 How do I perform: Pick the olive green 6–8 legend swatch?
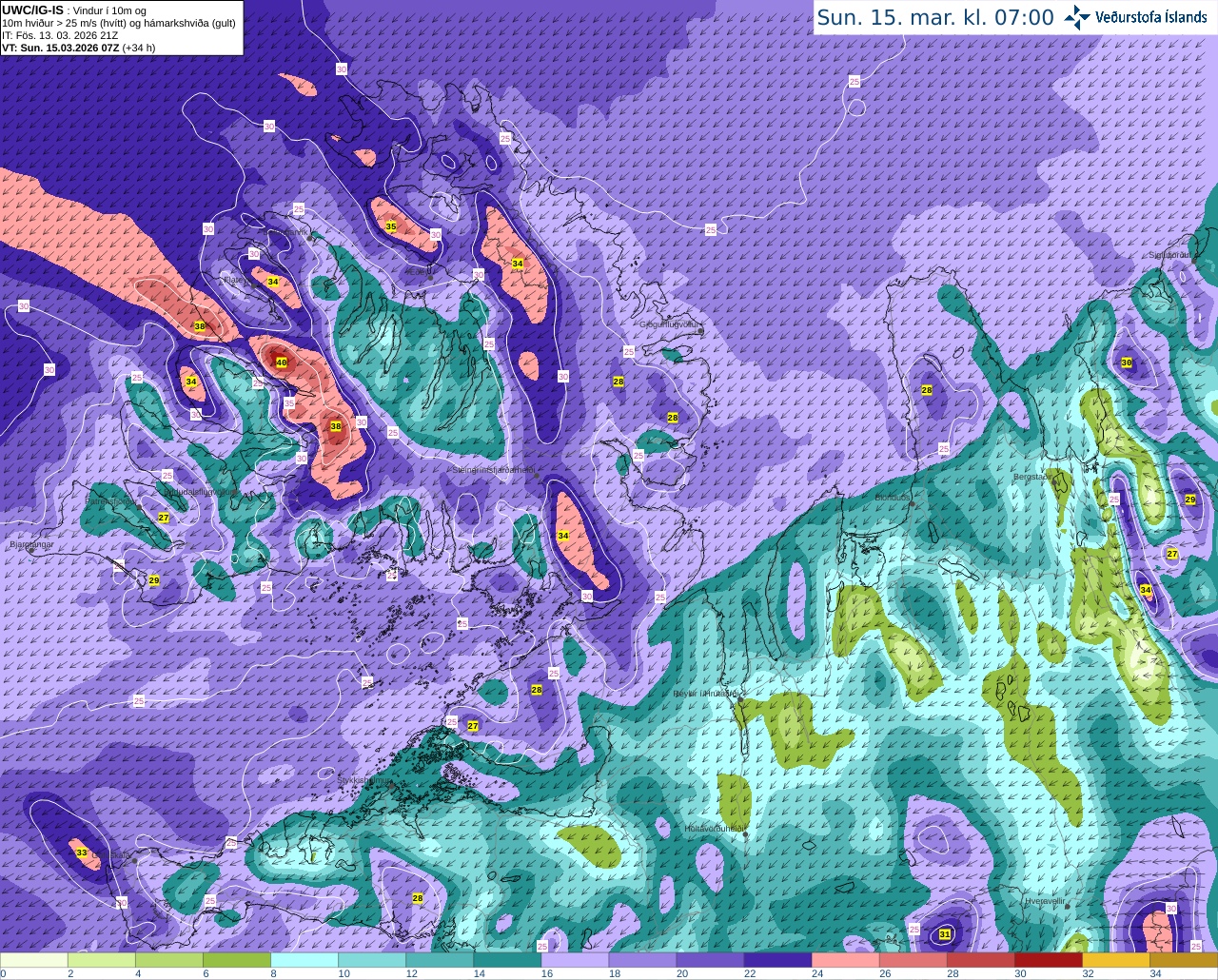[237, 960]
